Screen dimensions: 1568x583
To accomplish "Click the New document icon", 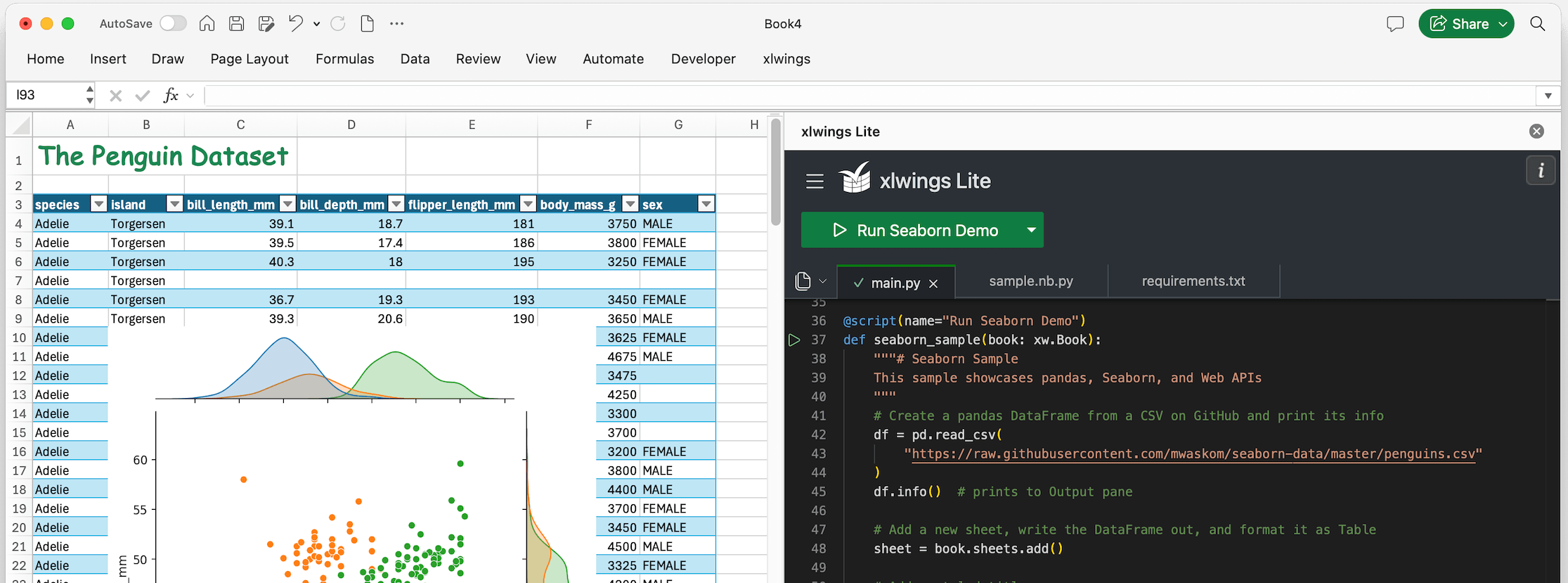I will [367, 23].
